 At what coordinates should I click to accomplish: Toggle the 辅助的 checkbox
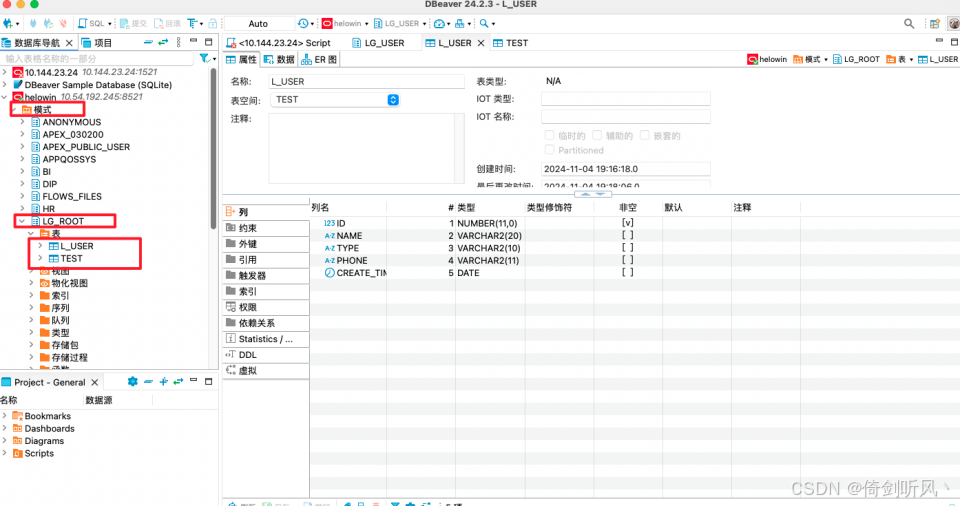click(x=597, y=135)
